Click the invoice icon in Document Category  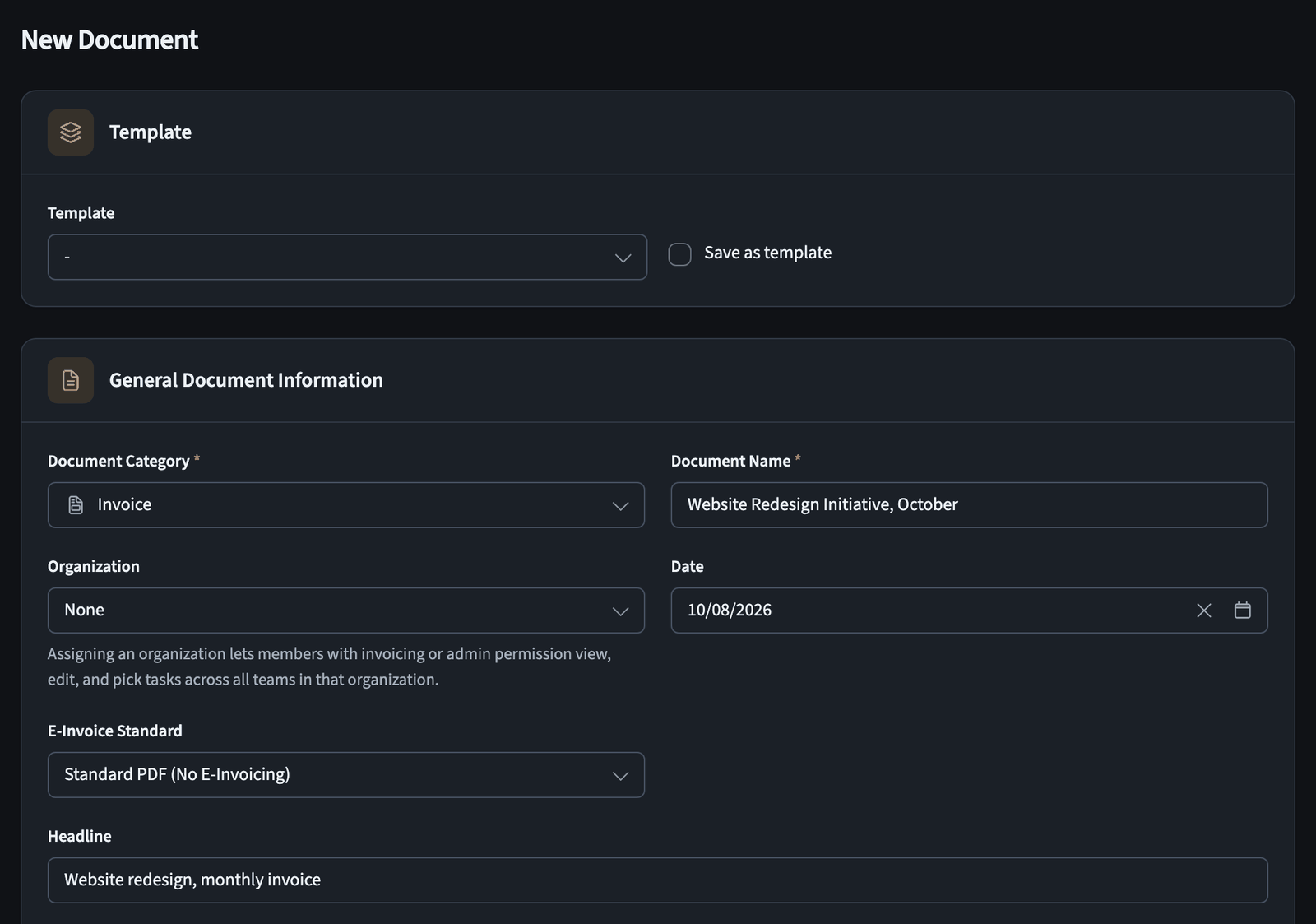point(76,505)
